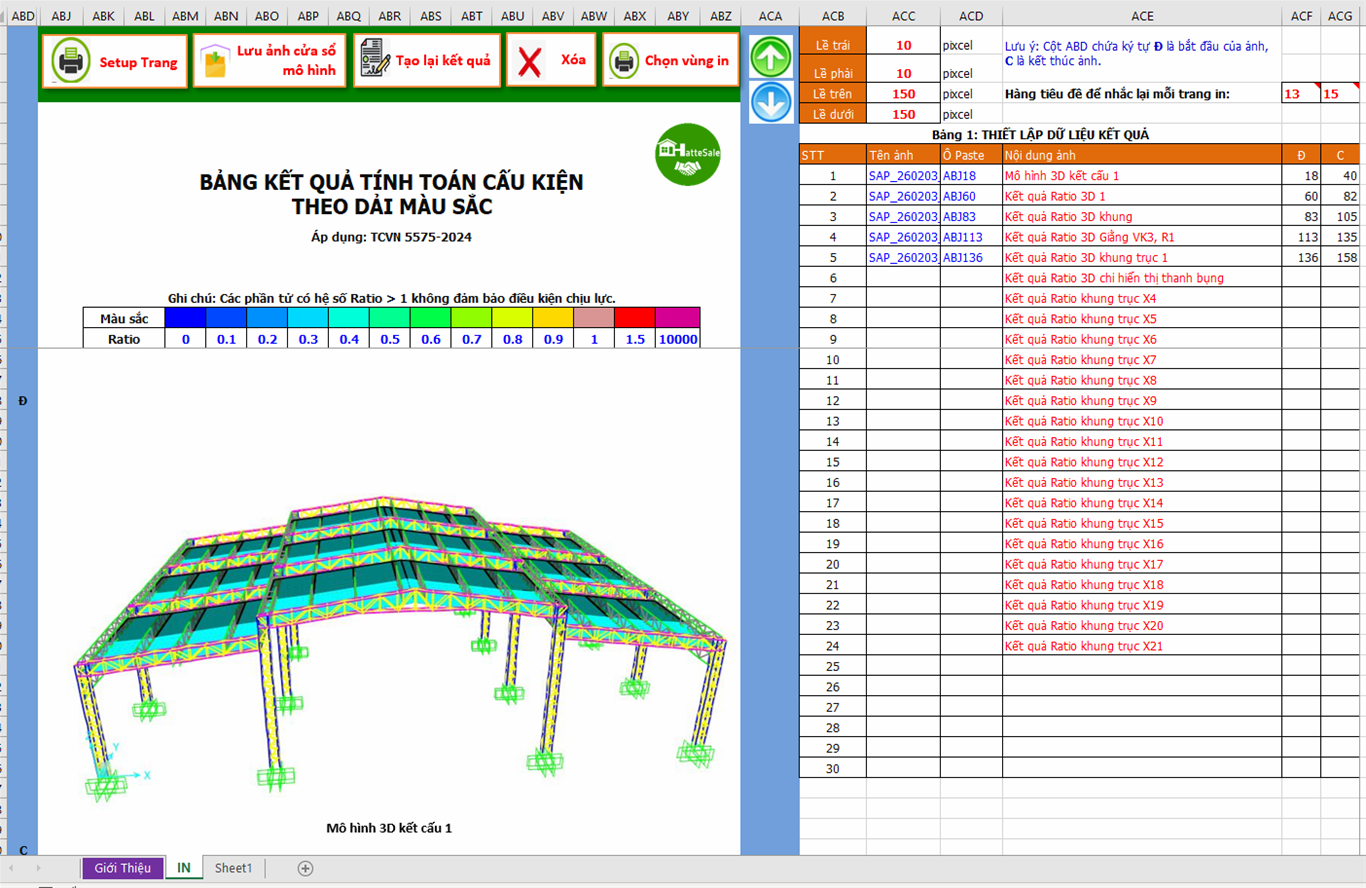Select the yellow 0.9 ratio color cell
Image resolution: width=1366 pixels, height=888 pixels.
coord(553,318)
